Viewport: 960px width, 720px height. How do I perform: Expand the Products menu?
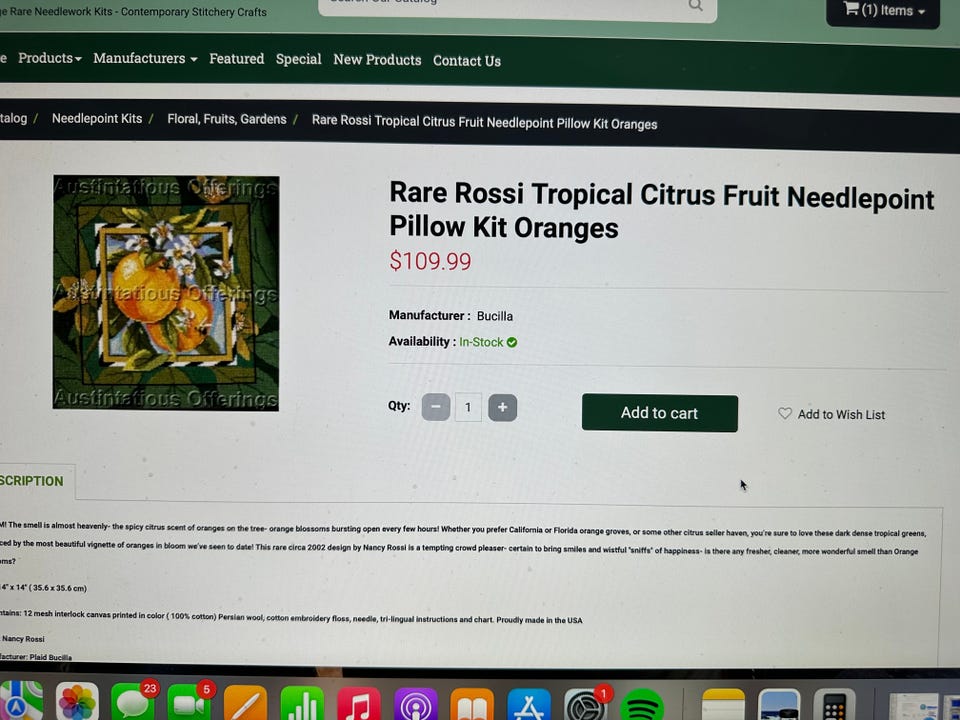pos(50,58)
